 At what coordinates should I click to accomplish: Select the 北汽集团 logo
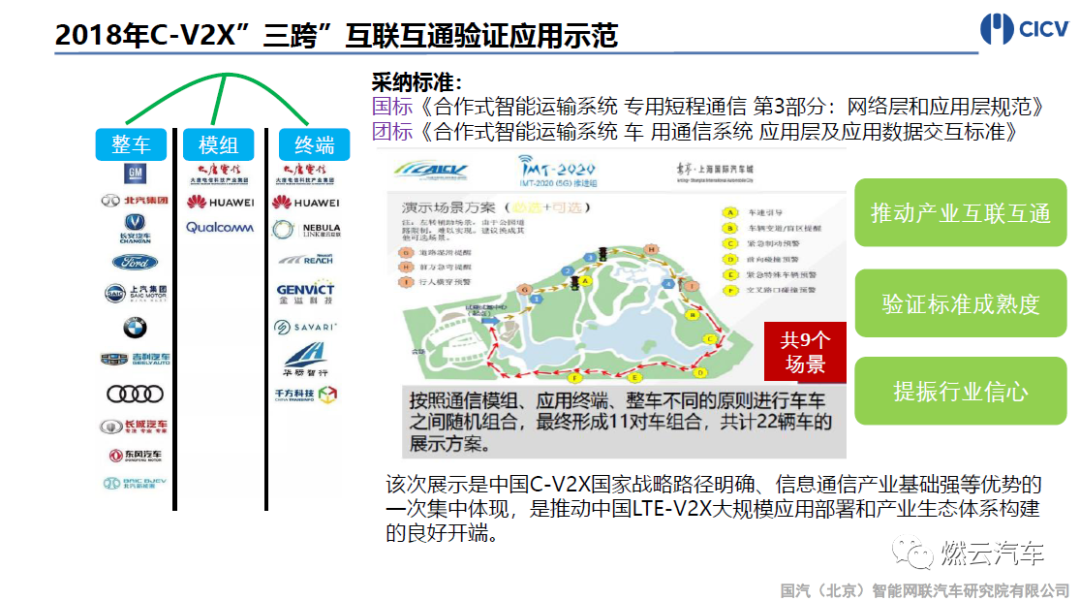(x=135, y=200)
